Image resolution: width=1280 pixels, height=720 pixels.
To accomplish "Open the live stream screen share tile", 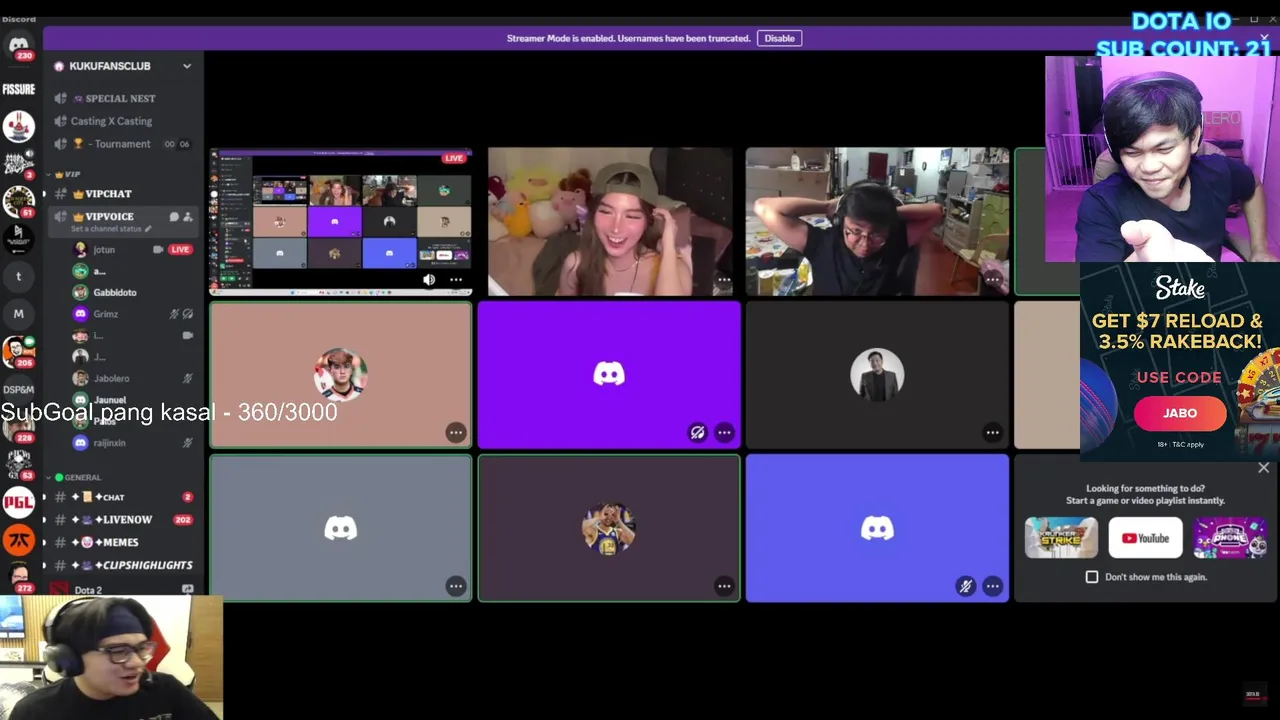I will 340,222.
